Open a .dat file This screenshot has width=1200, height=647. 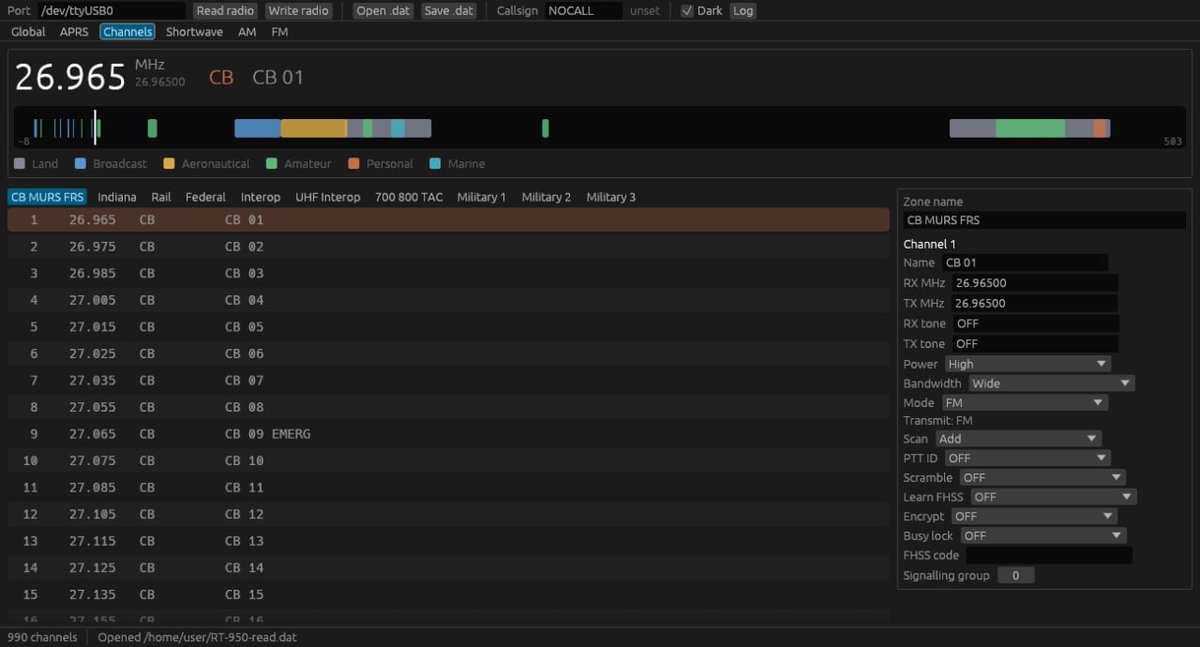384,11
